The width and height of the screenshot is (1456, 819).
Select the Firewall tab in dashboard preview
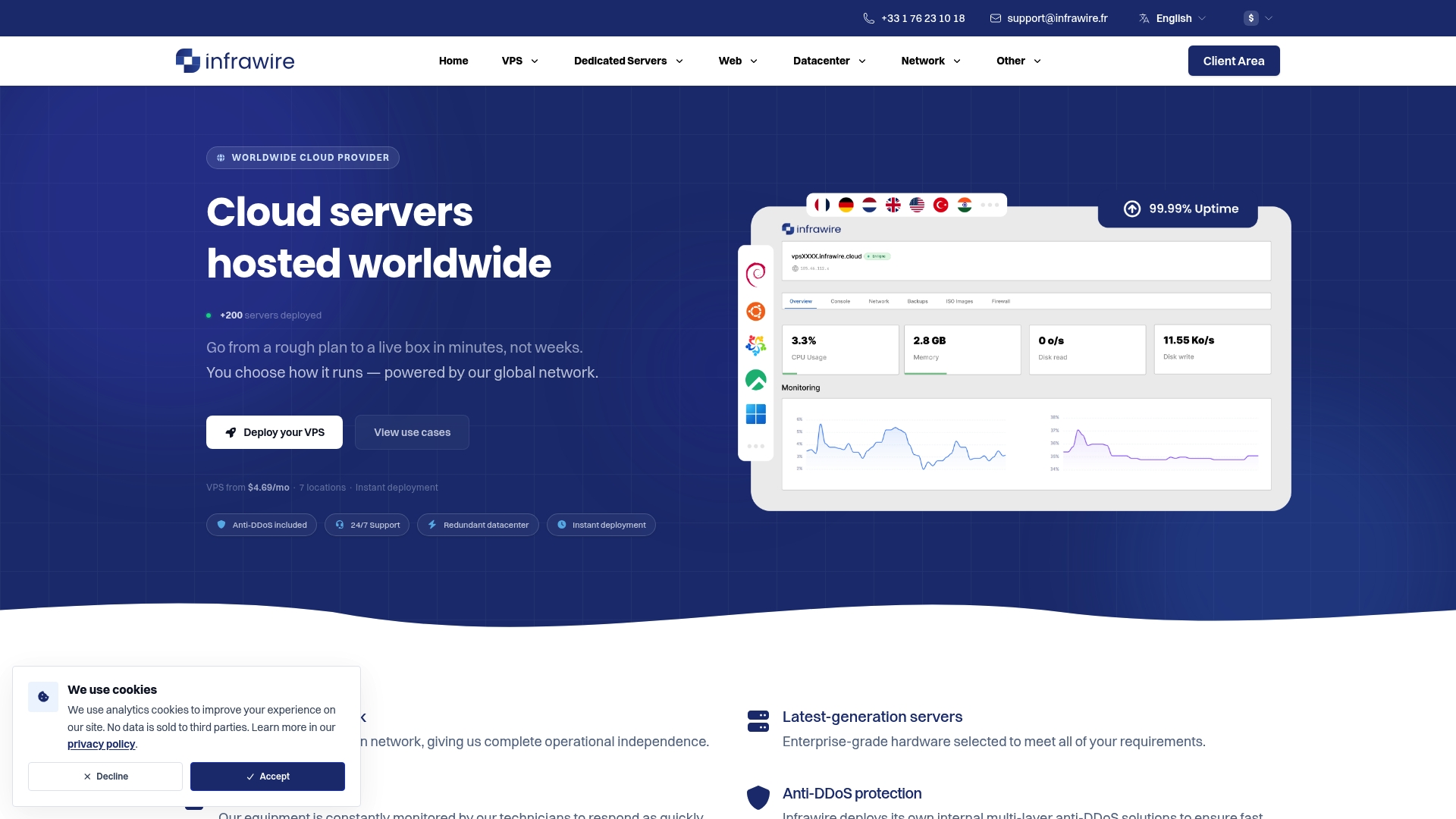tap(1001, 301)
